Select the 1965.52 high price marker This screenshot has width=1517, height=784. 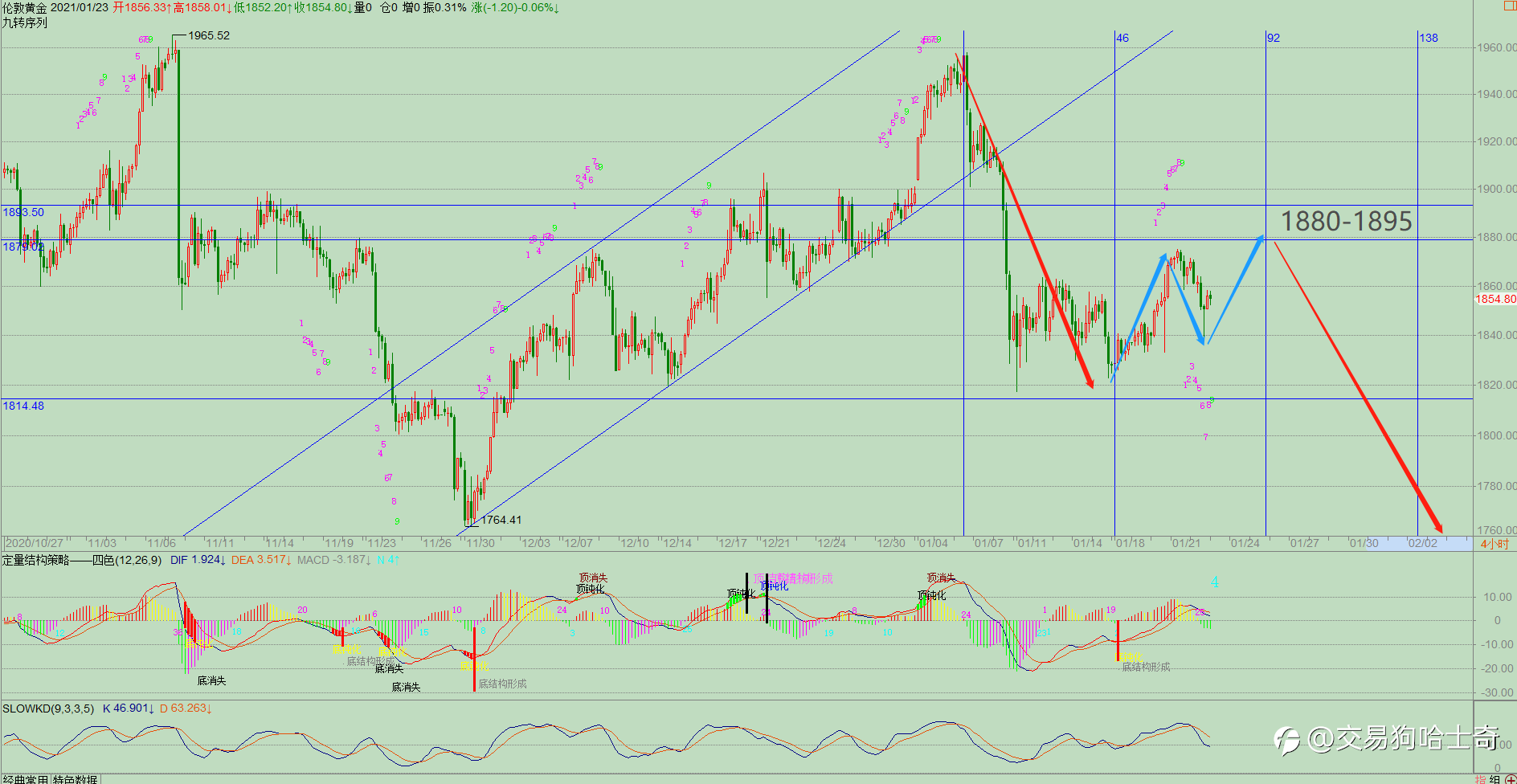click(208, 35)
